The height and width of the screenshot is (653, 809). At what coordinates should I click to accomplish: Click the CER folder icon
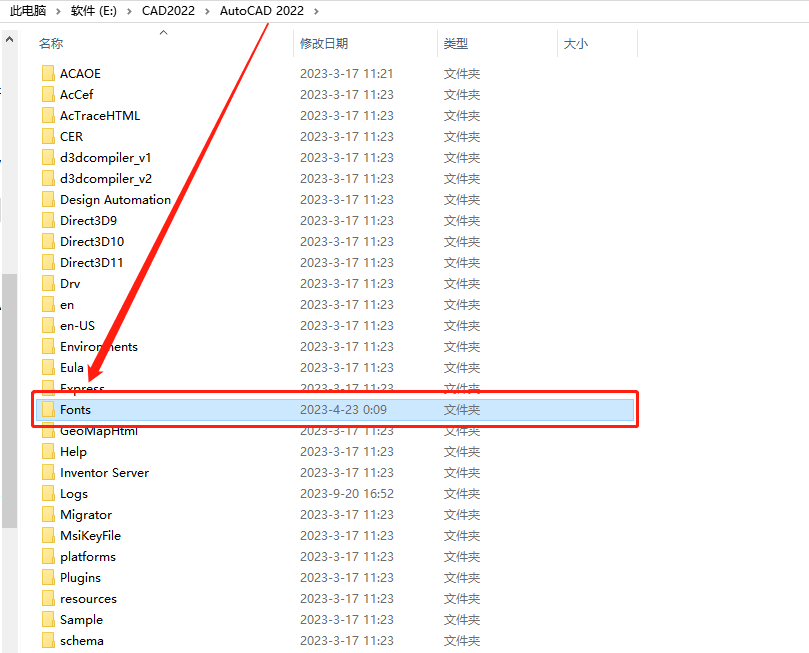click(48, 136)
